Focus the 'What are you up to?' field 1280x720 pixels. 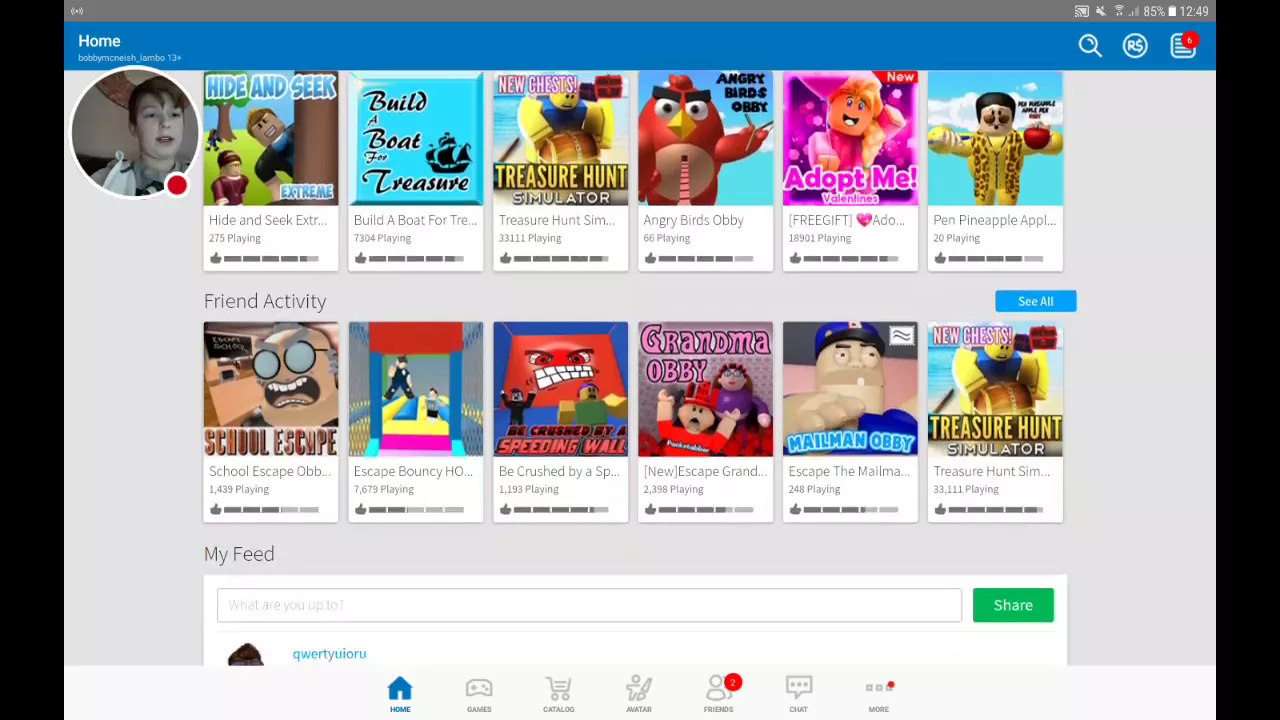(589, 605)
